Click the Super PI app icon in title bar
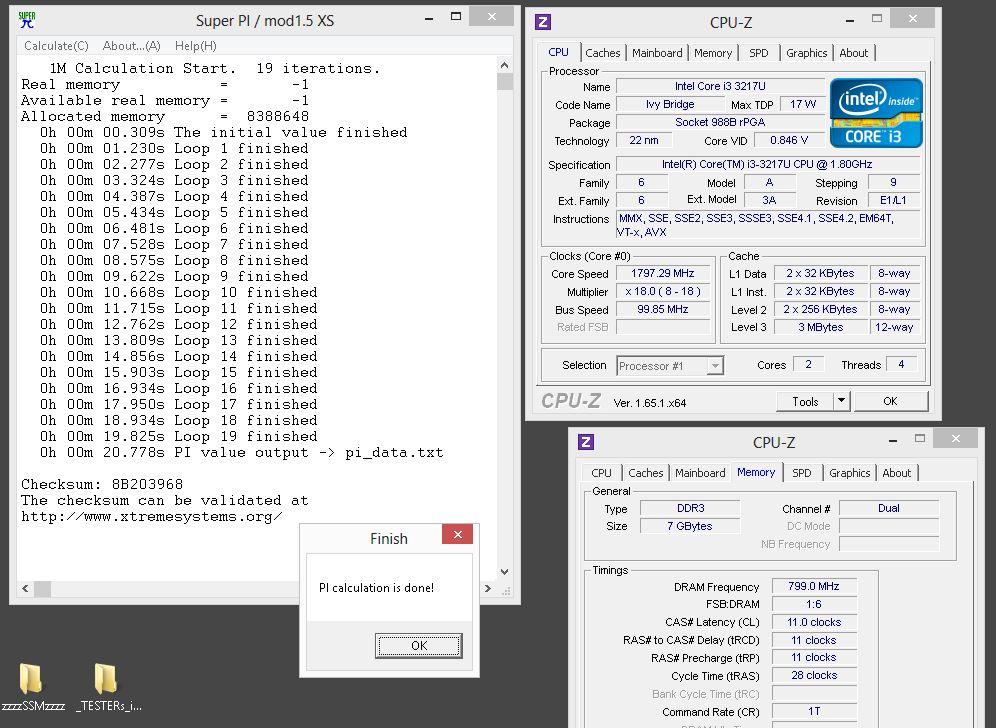 point(27,20)
